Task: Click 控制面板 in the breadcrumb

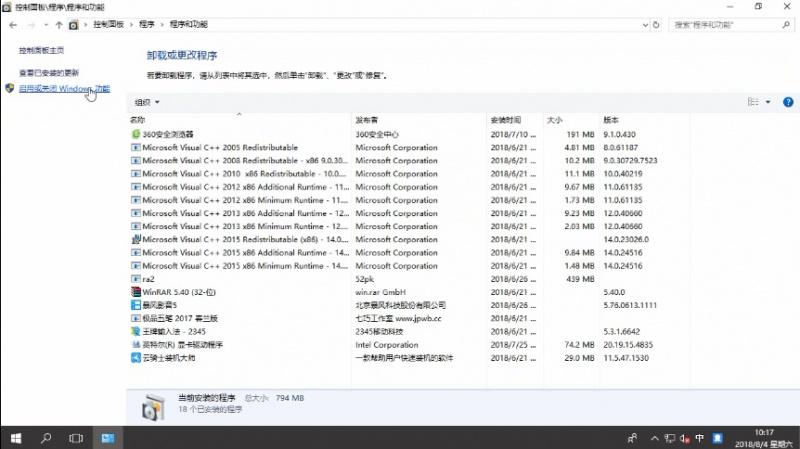Action: click(x=108, y=24)
